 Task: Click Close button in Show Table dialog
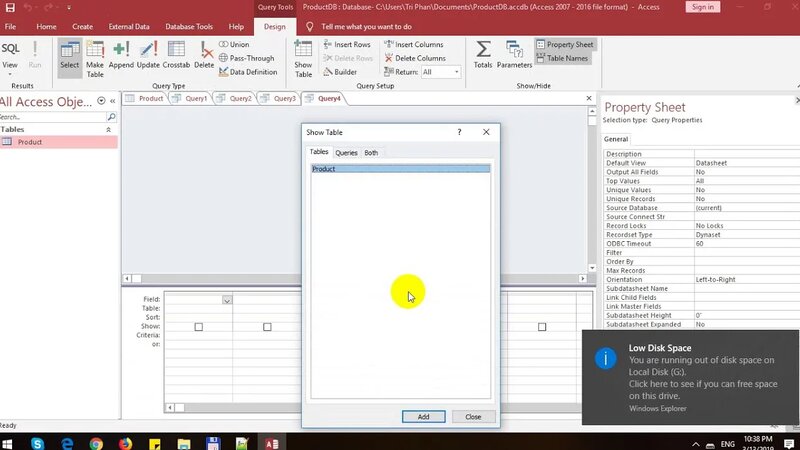tap(473, 417)
